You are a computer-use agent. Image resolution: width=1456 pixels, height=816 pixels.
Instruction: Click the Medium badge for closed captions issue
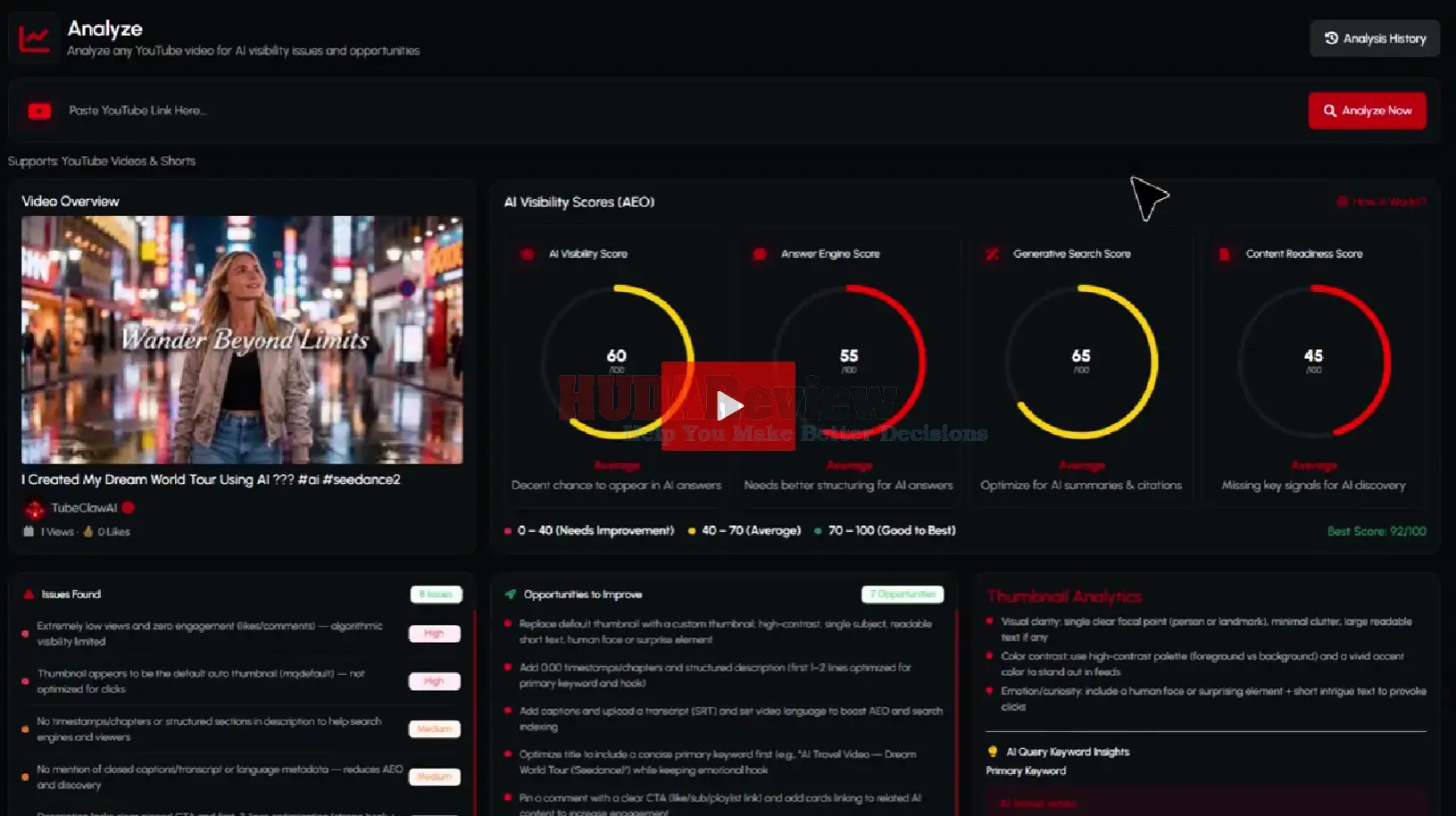(435, 777)
